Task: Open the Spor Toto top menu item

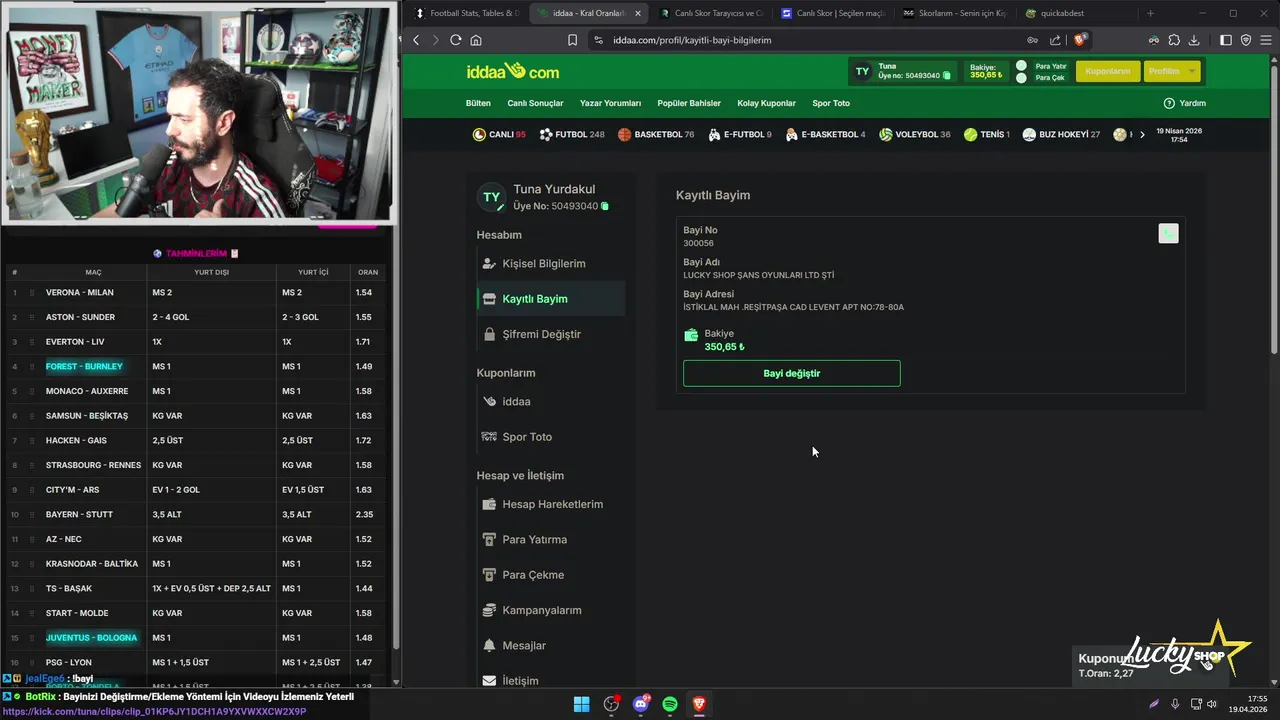Action: tap(831, 103)
